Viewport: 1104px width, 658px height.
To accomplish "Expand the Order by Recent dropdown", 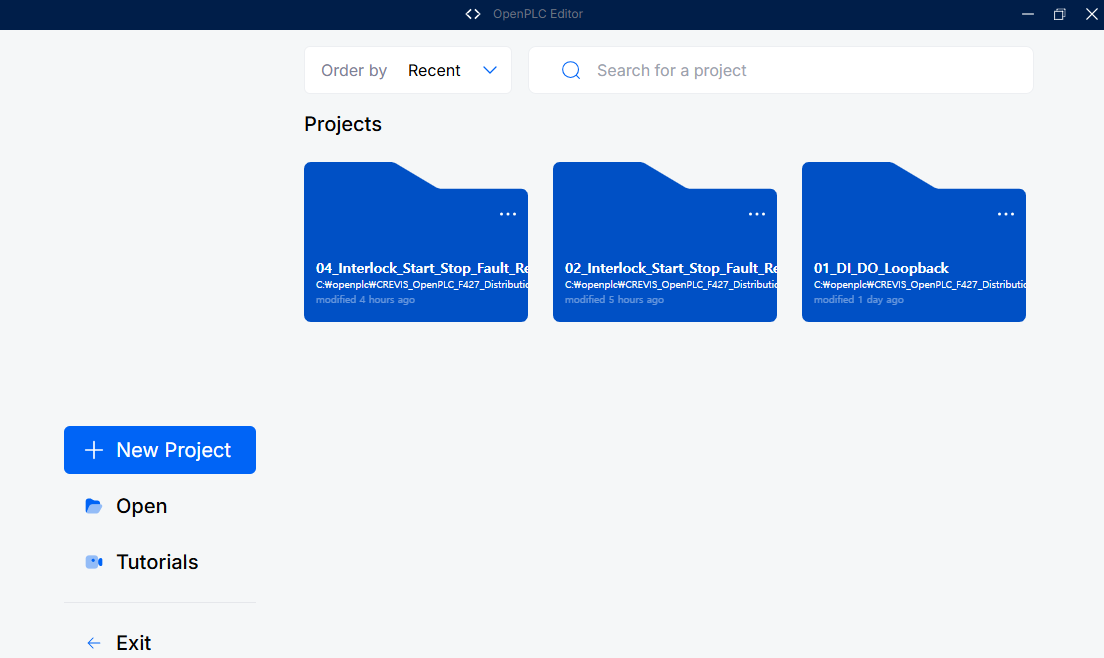I will tap(408, 70).
